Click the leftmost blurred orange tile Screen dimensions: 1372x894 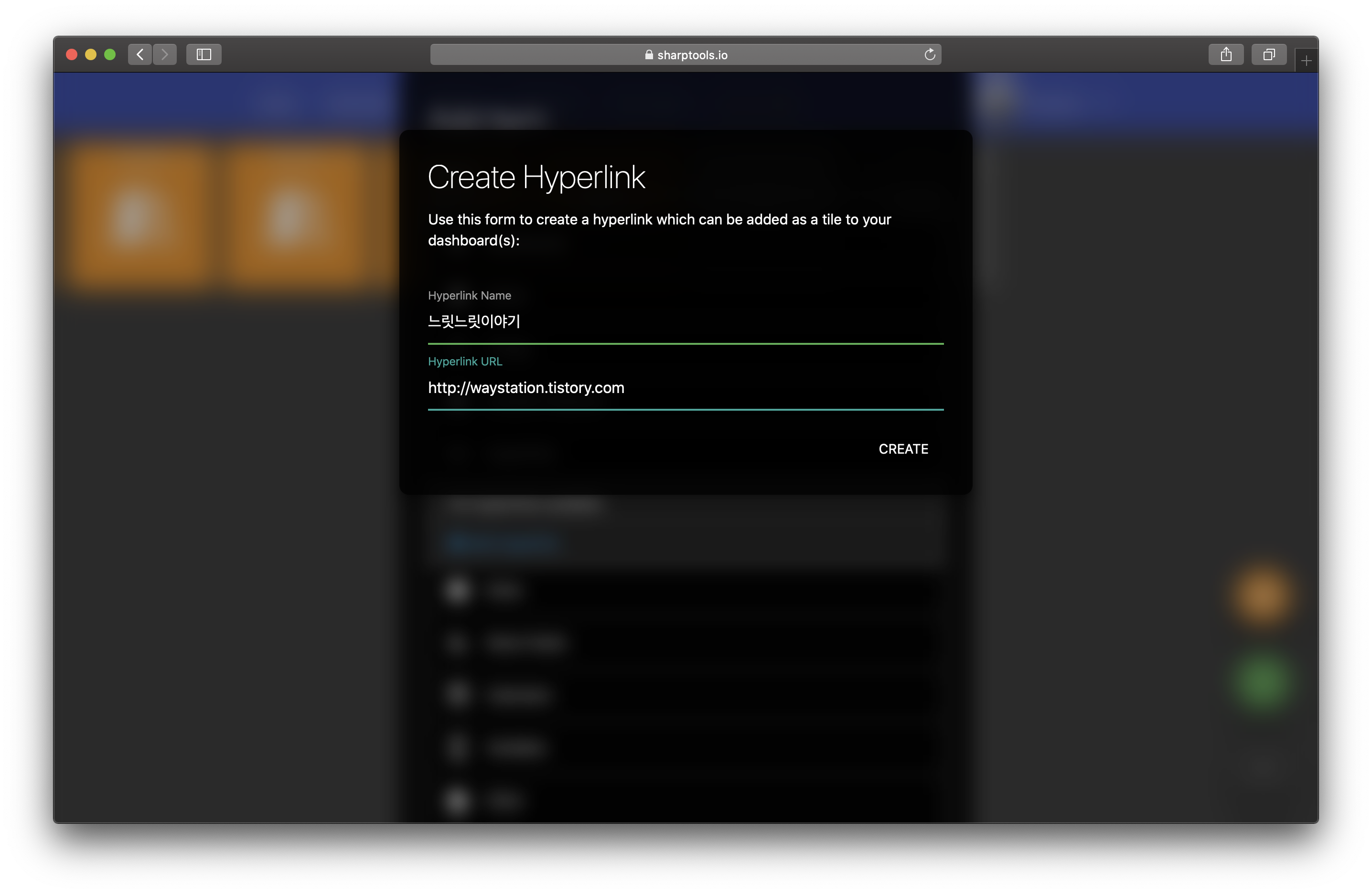(x=136, y=216)
